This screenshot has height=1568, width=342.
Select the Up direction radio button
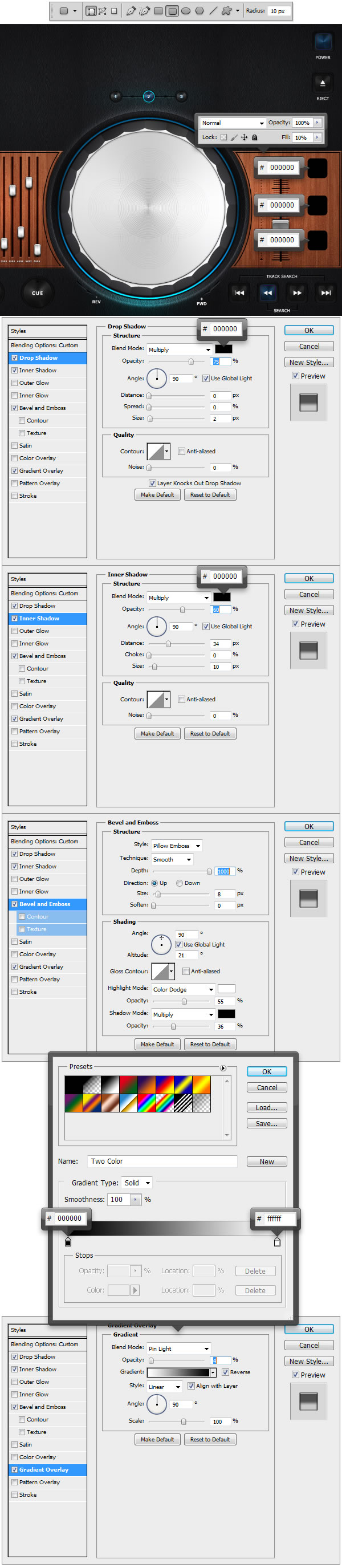tap(154, 883)
